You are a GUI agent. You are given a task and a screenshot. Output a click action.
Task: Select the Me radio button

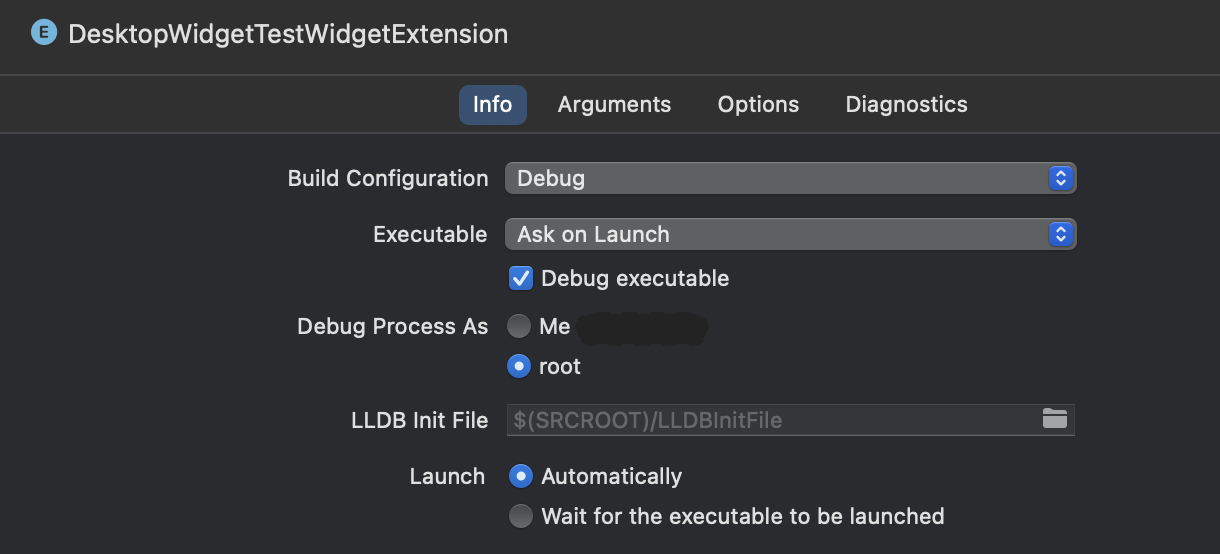(x=519, y=326)
